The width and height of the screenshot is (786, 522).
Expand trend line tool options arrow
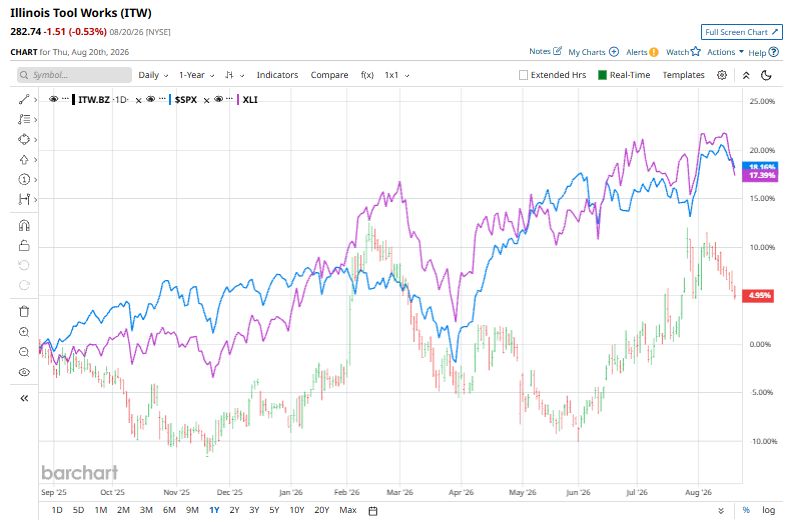(x=36, y=100)
